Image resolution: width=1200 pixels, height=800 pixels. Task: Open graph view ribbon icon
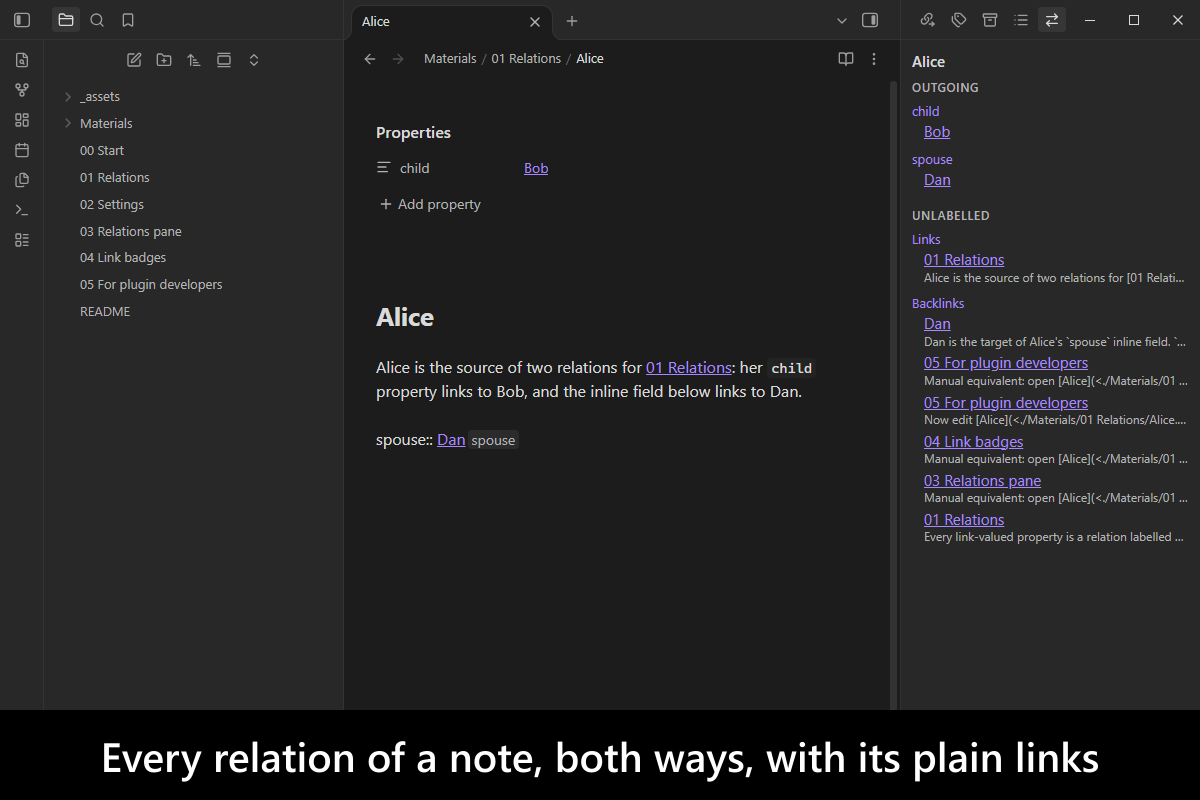point(22,90)
